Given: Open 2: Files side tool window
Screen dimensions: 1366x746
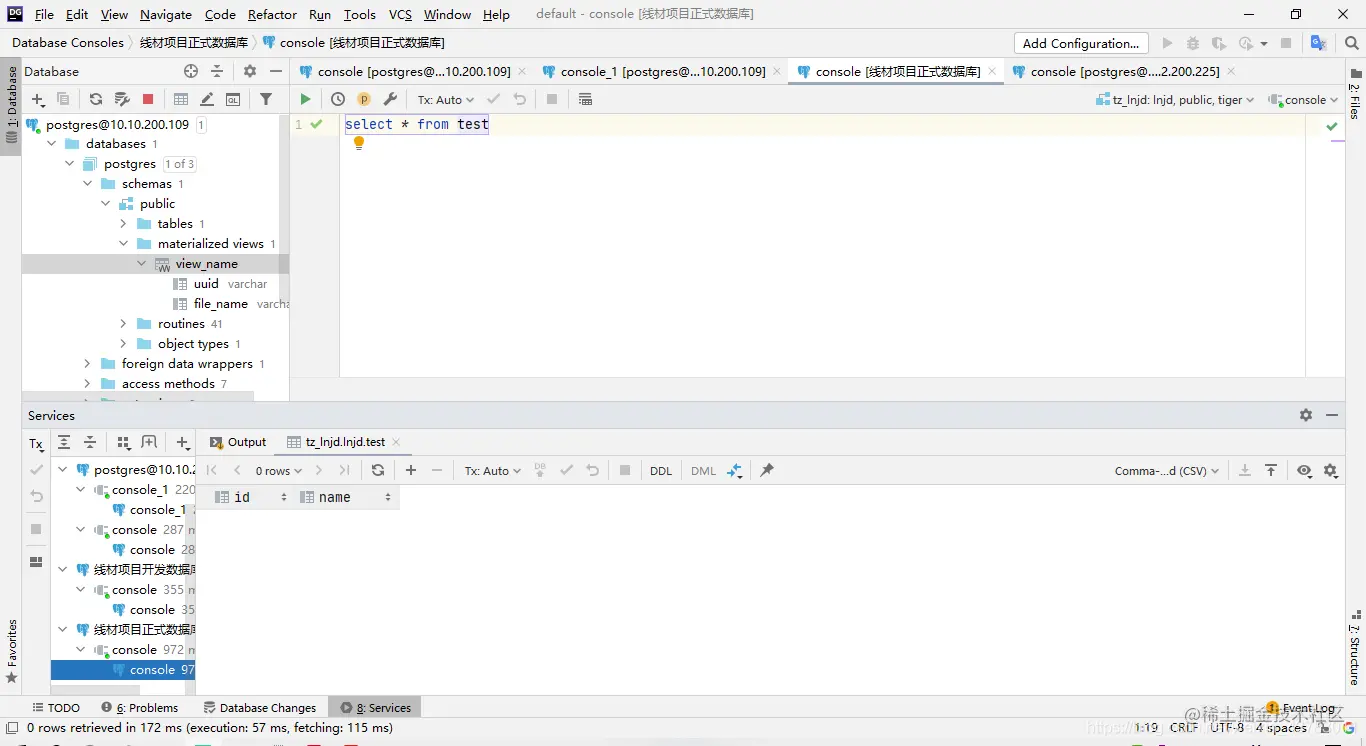Looking at the screenshot, I should click(x=1355, y=95).
